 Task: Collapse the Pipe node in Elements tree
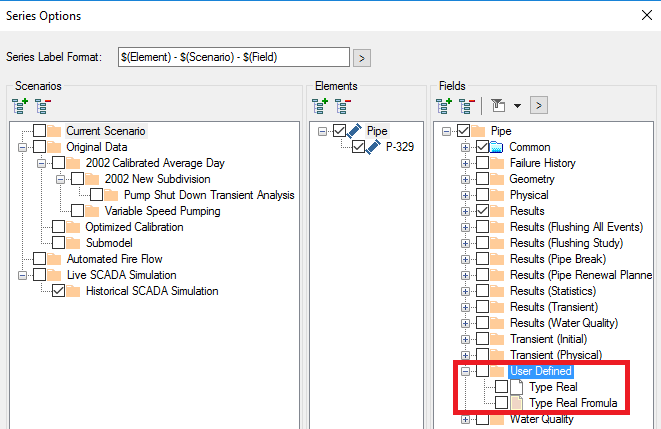pos(322,131)
